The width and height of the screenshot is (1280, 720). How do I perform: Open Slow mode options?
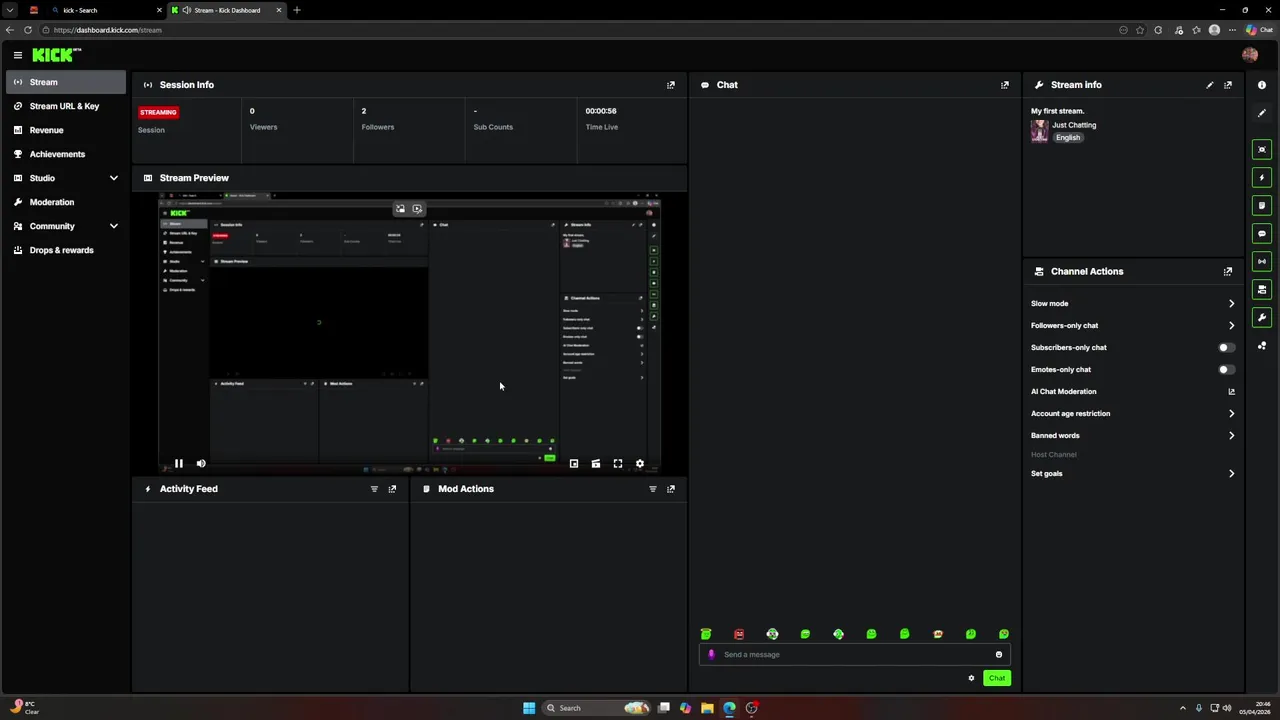[x=1133, y=304]
